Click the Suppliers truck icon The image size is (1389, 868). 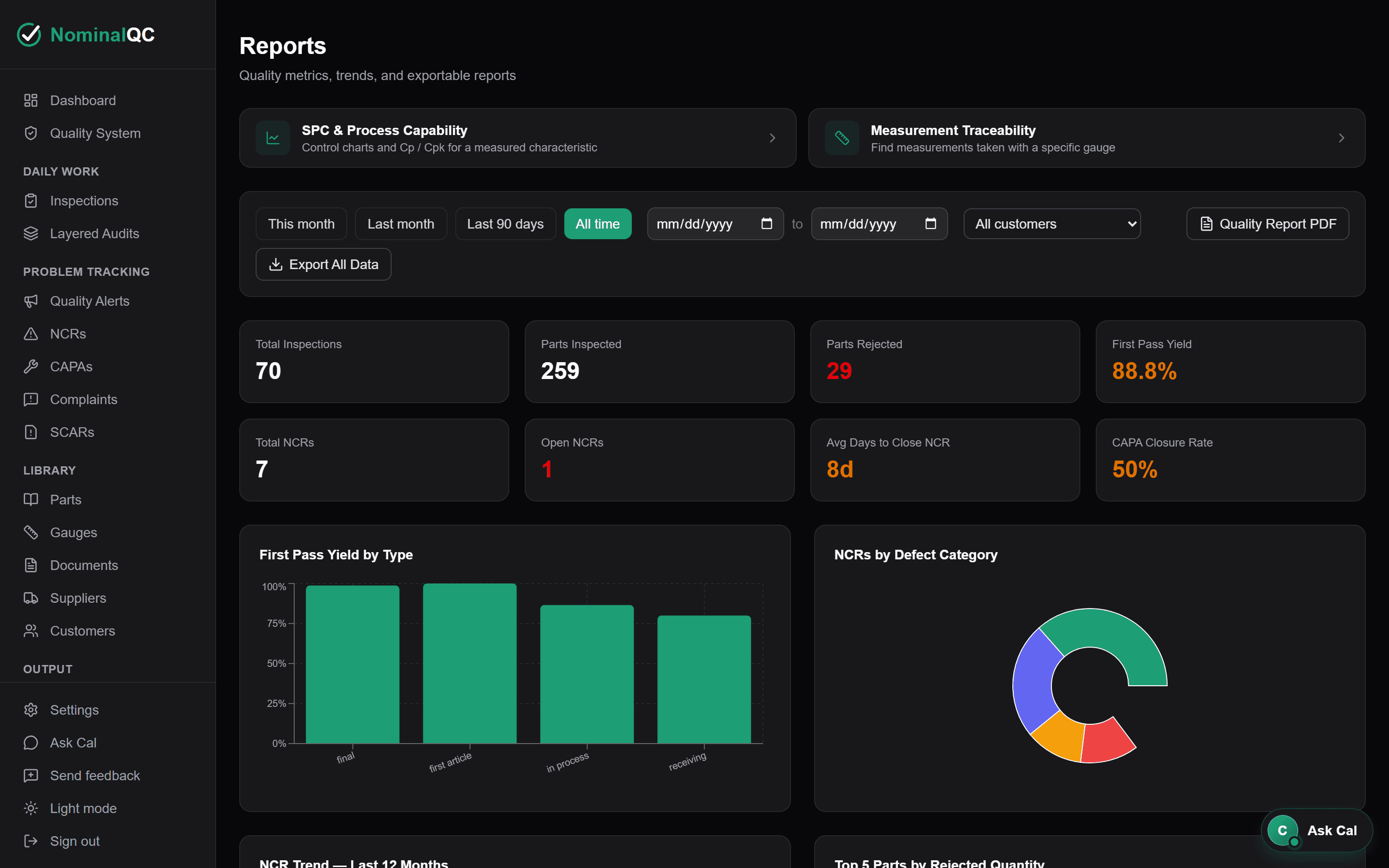coord(31,598)
